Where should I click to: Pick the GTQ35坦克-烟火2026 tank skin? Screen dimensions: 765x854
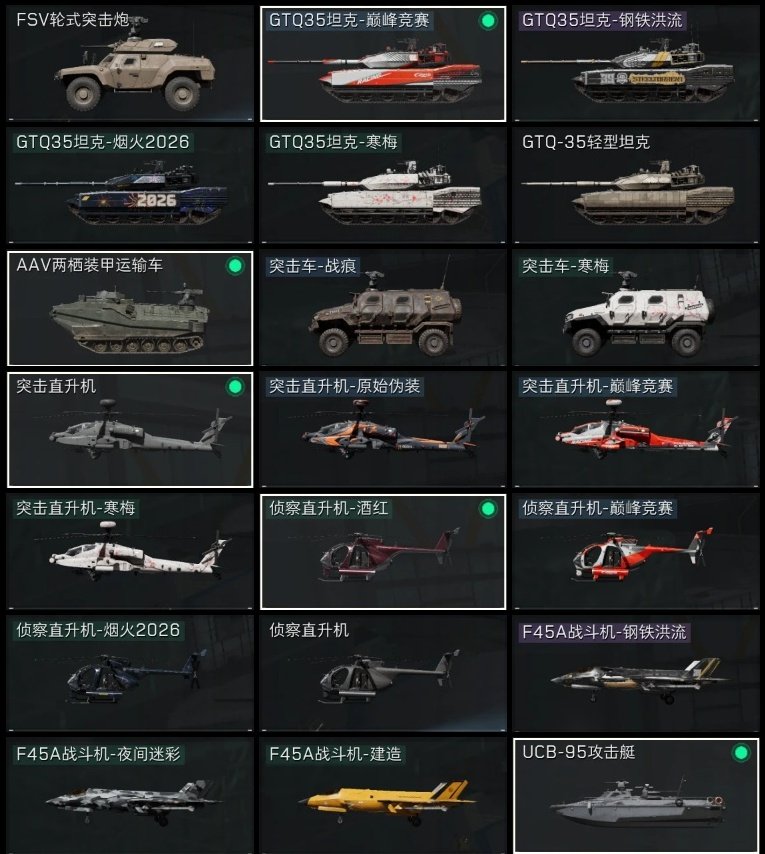click(x=130, y=186)
